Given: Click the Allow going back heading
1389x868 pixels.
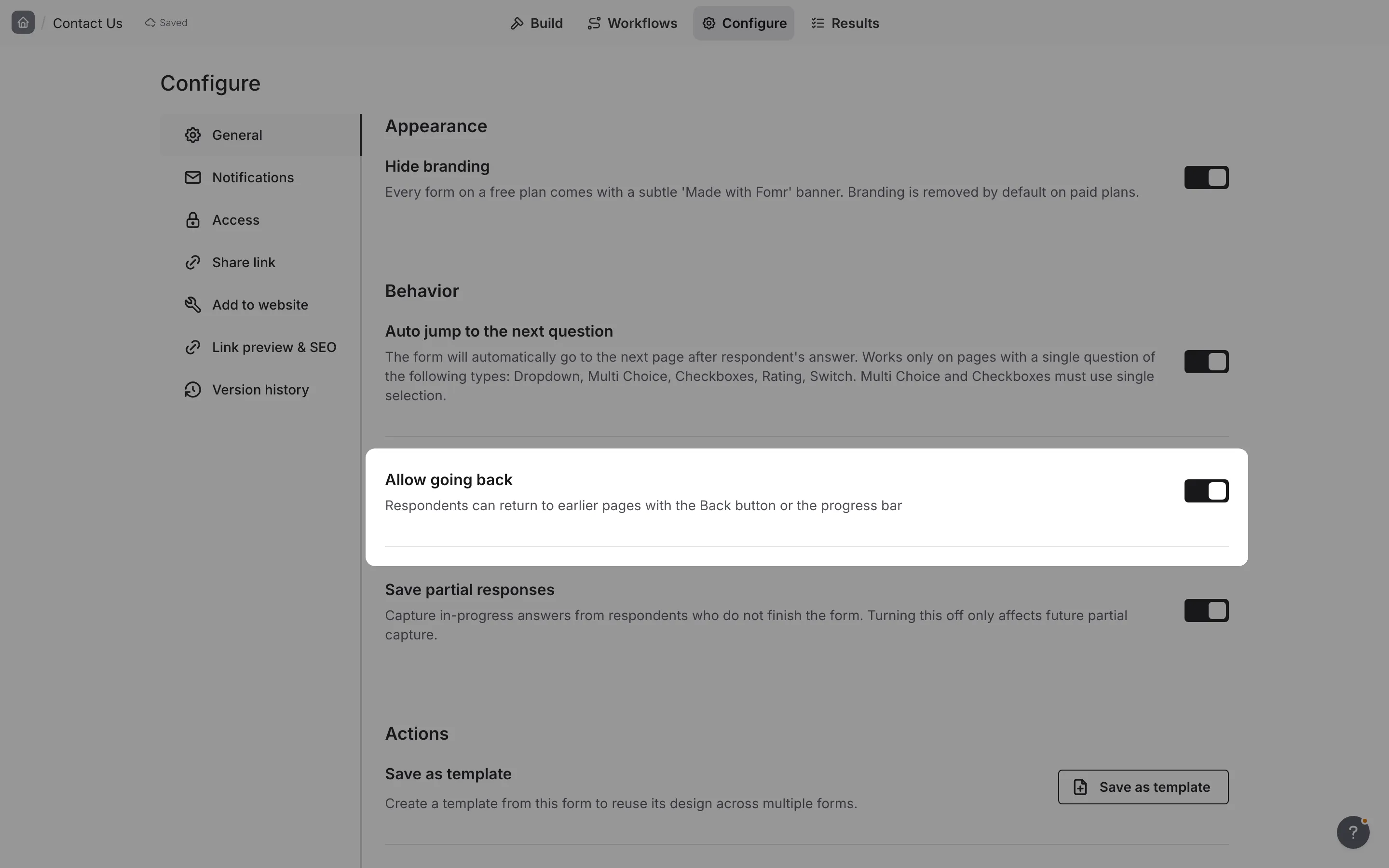Looking at the screenshot, I should (x=448, y=480).
